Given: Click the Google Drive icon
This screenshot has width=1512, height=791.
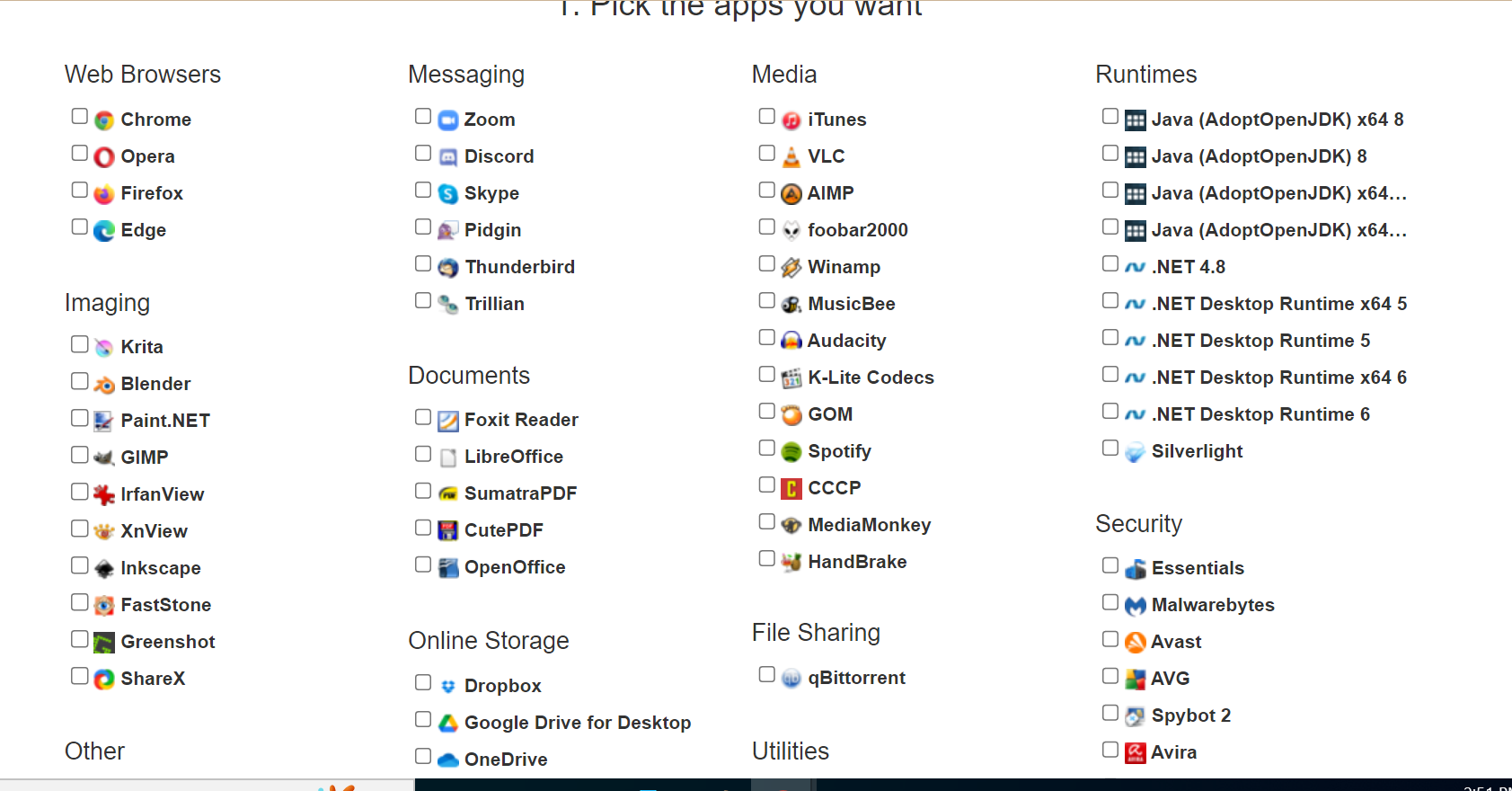Looking at the screenshot, I should pyautogui.click(x=447, y=724).
